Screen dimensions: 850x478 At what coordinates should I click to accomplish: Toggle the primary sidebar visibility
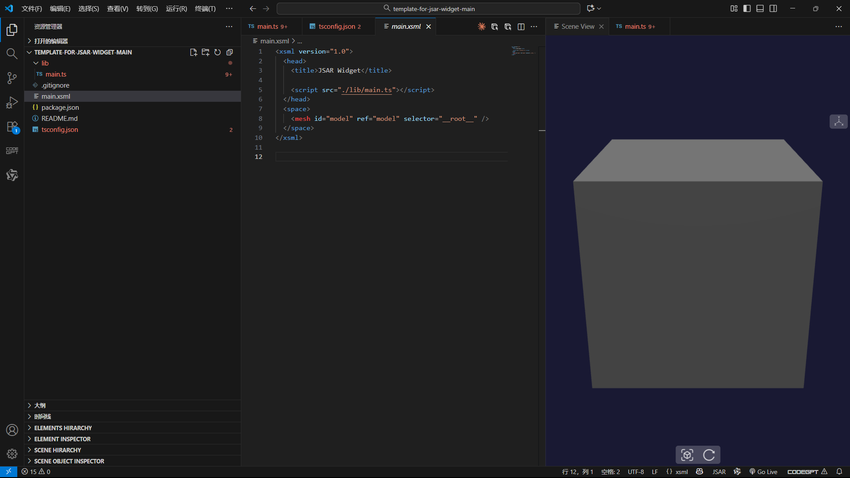747,9
